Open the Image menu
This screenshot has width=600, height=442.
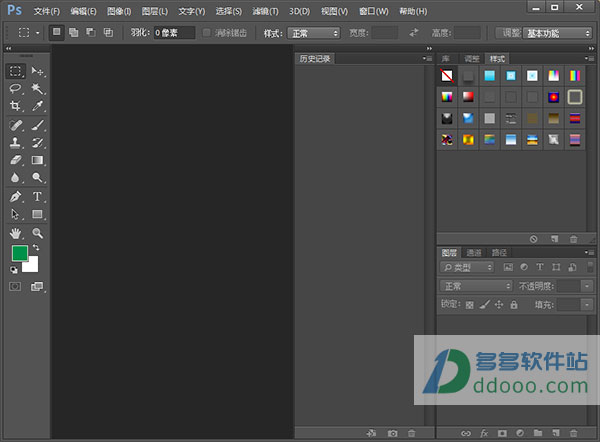pyautogui.click(x=119, y=11)
